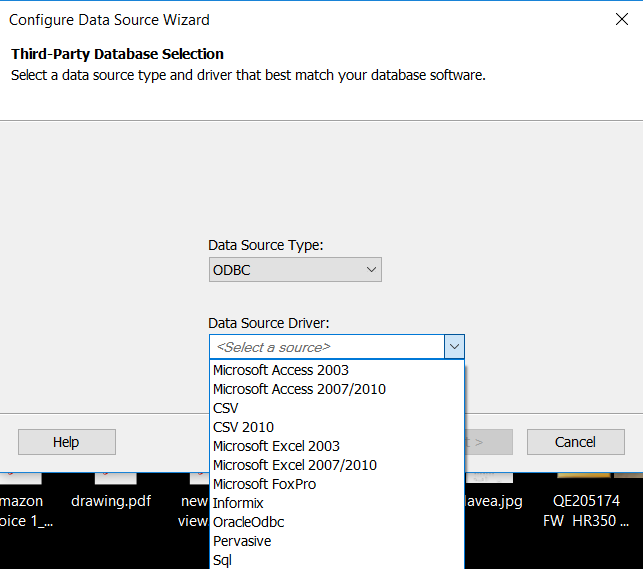
Task: Collapse the Data Source Driver dropdown arrow
Action: (454, 347)
